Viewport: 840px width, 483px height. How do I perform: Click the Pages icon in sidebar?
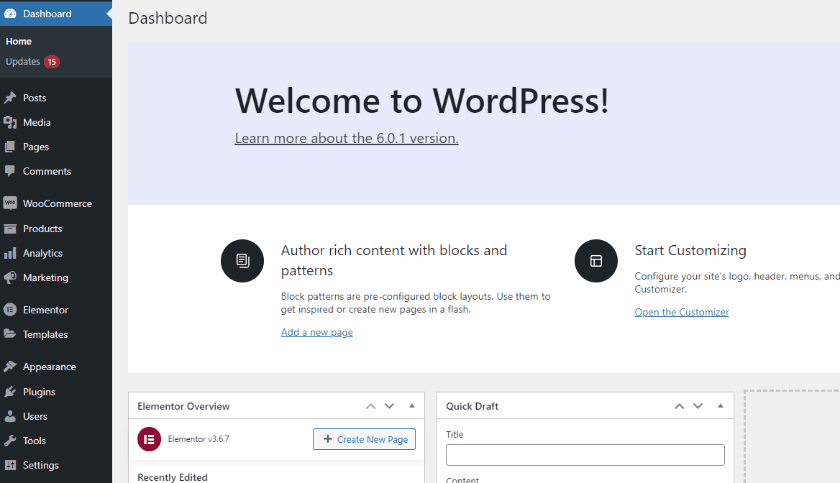[10, 147]
